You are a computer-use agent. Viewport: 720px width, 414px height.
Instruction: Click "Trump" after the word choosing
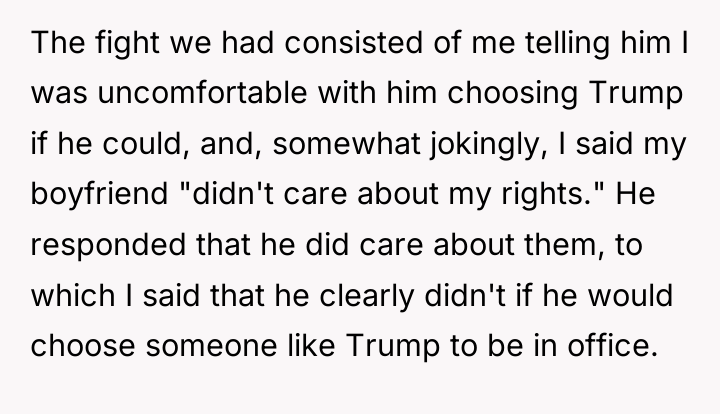(636, 94)
